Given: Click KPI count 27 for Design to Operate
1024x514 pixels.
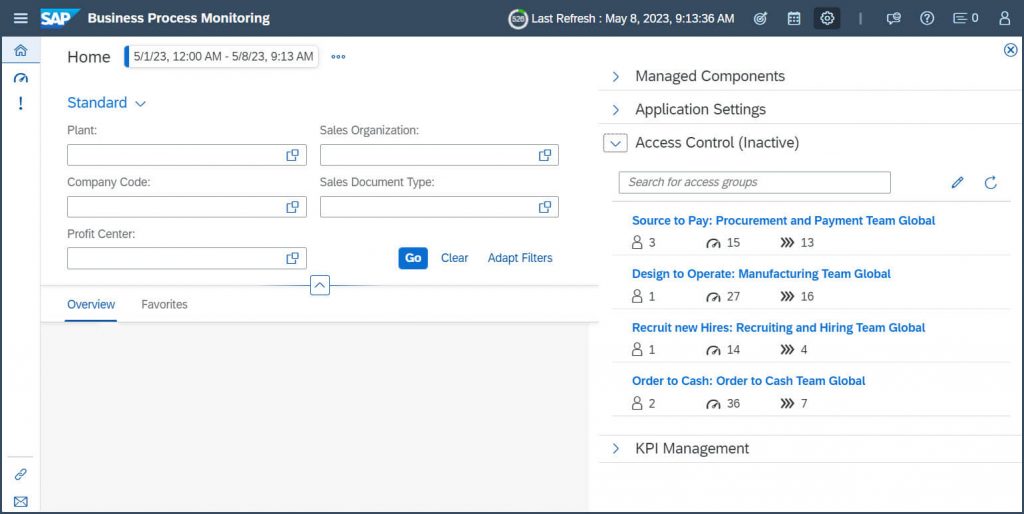Looking at the screenshot, I should click(723, 297).
